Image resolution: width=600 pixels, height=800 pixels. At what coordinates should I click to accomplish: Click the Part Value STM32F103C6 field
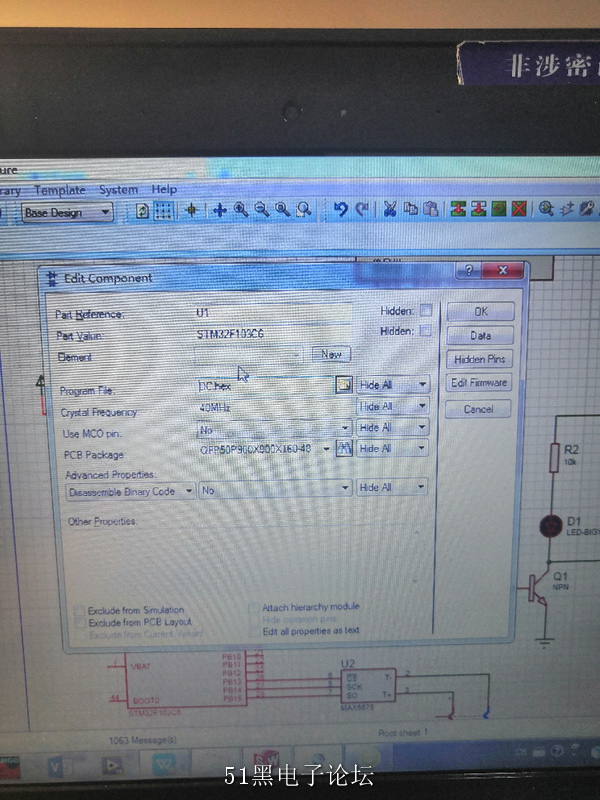tap(273, 334)
